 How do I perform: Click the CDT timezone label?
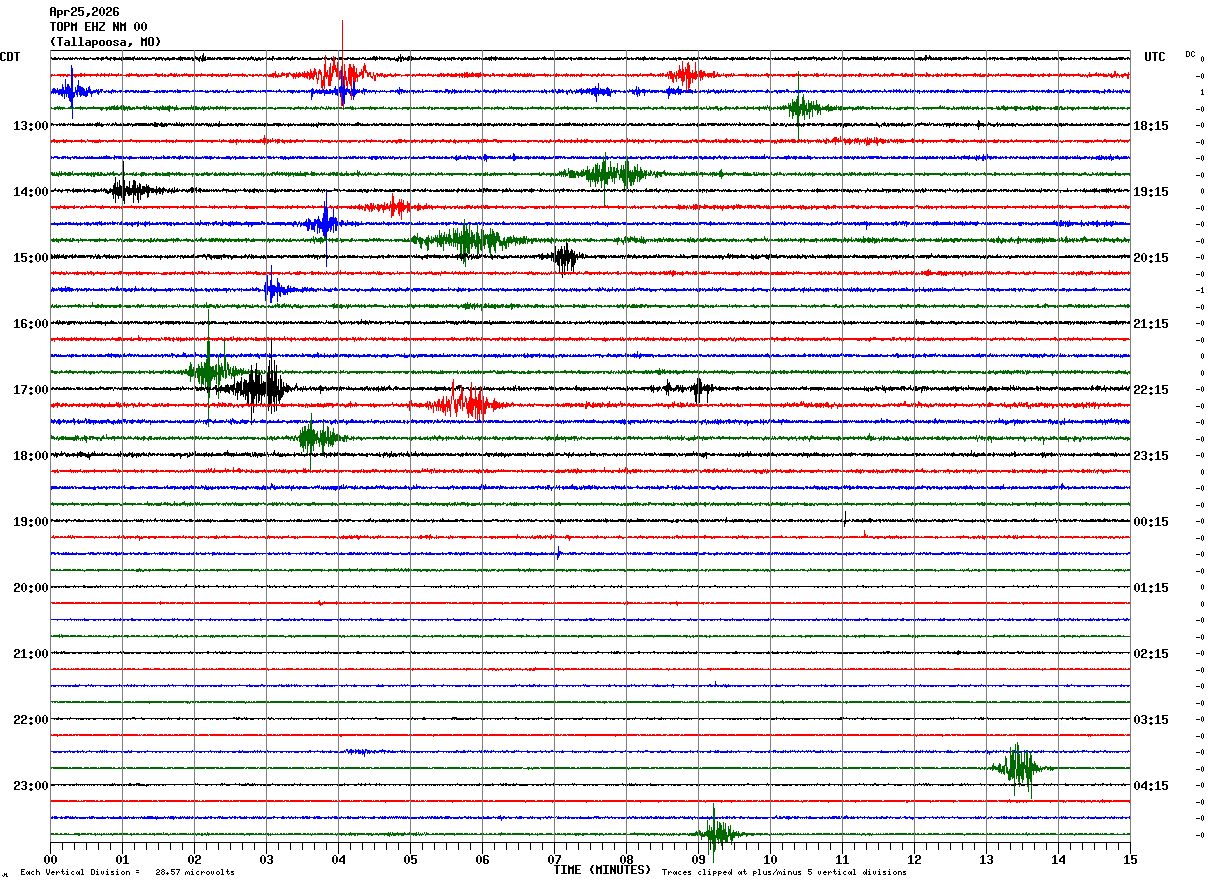(x=10, y=57)
